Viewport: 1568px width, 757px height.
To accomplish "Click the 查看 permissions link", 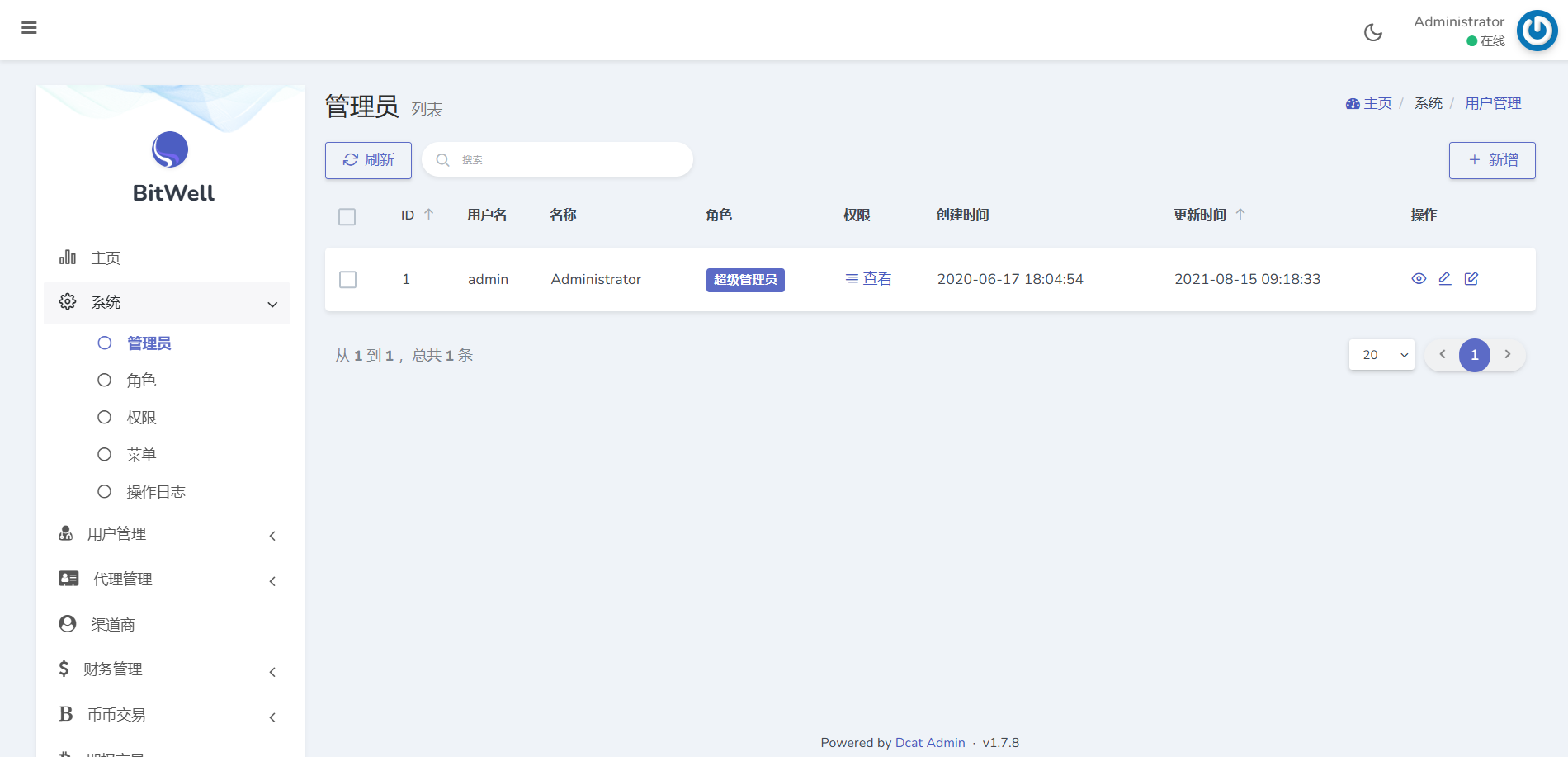I will tap(869, 279).
